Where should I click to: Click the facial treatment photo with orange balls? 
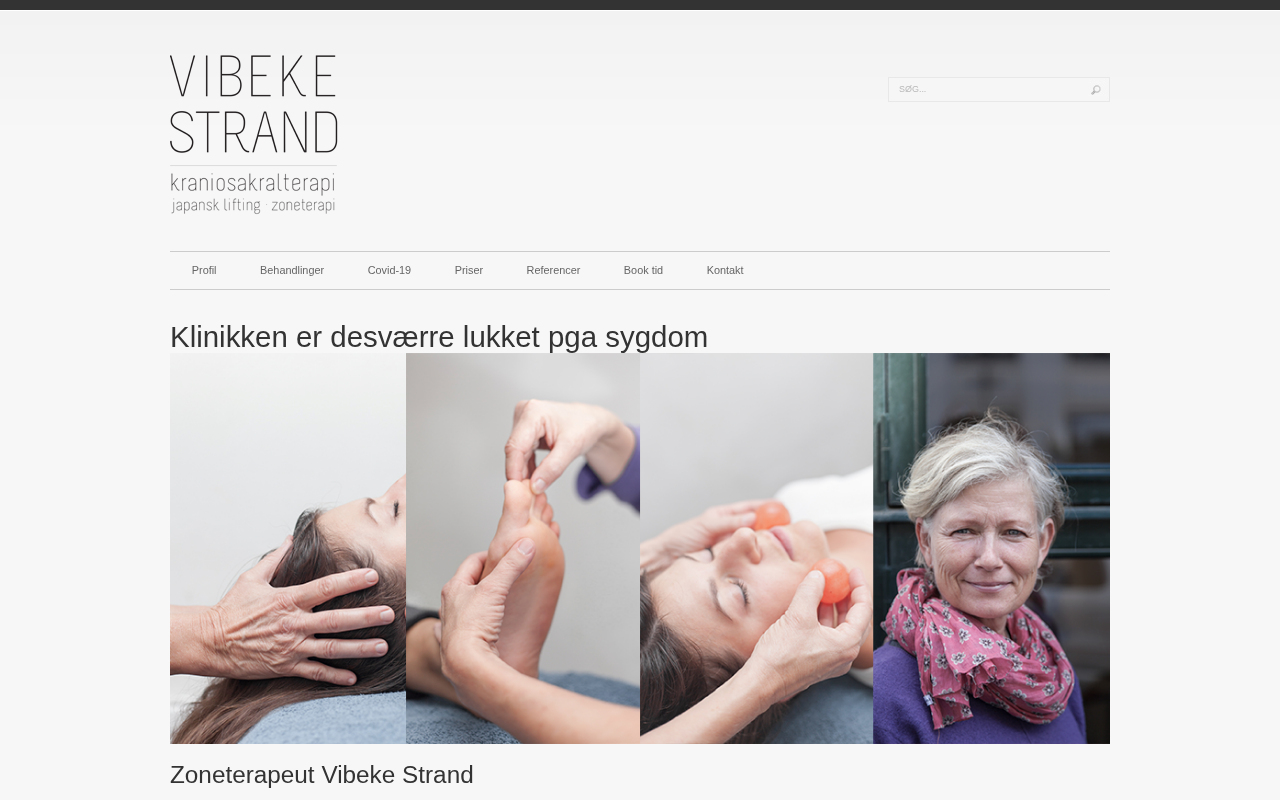(756, 548)
